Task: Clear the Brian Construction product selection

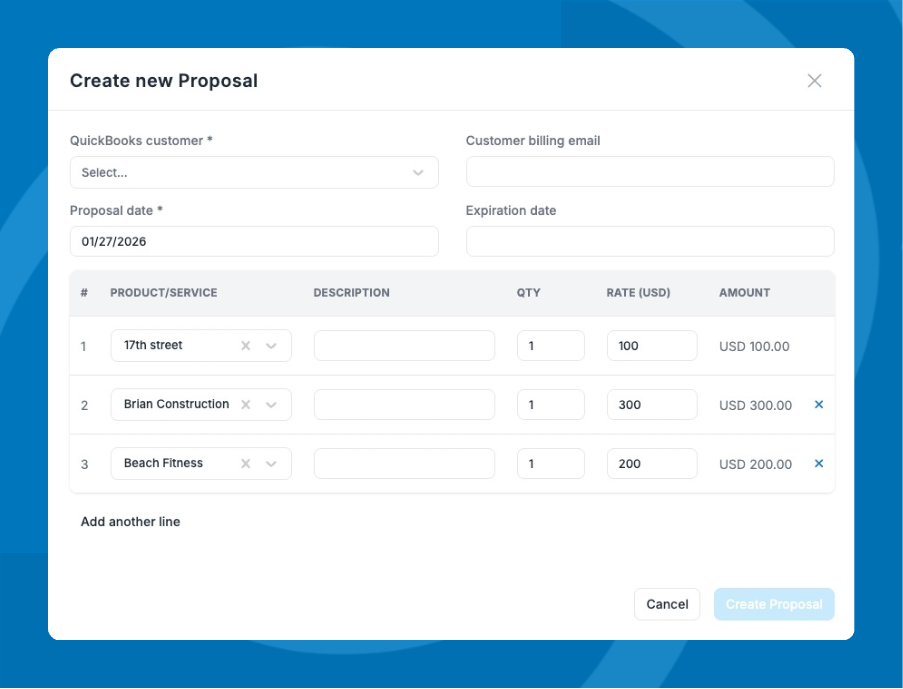Action: 246,405
